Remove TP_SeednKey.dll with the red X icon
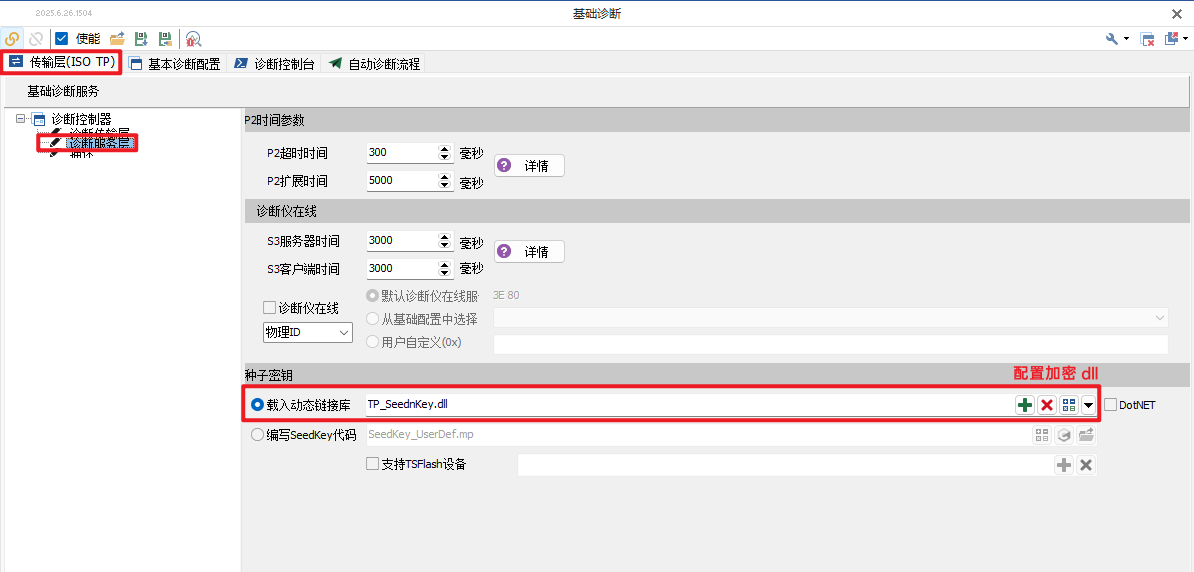Image resolution: width=1194 pixels, height=572 pixels. (x=1047, y=405)
